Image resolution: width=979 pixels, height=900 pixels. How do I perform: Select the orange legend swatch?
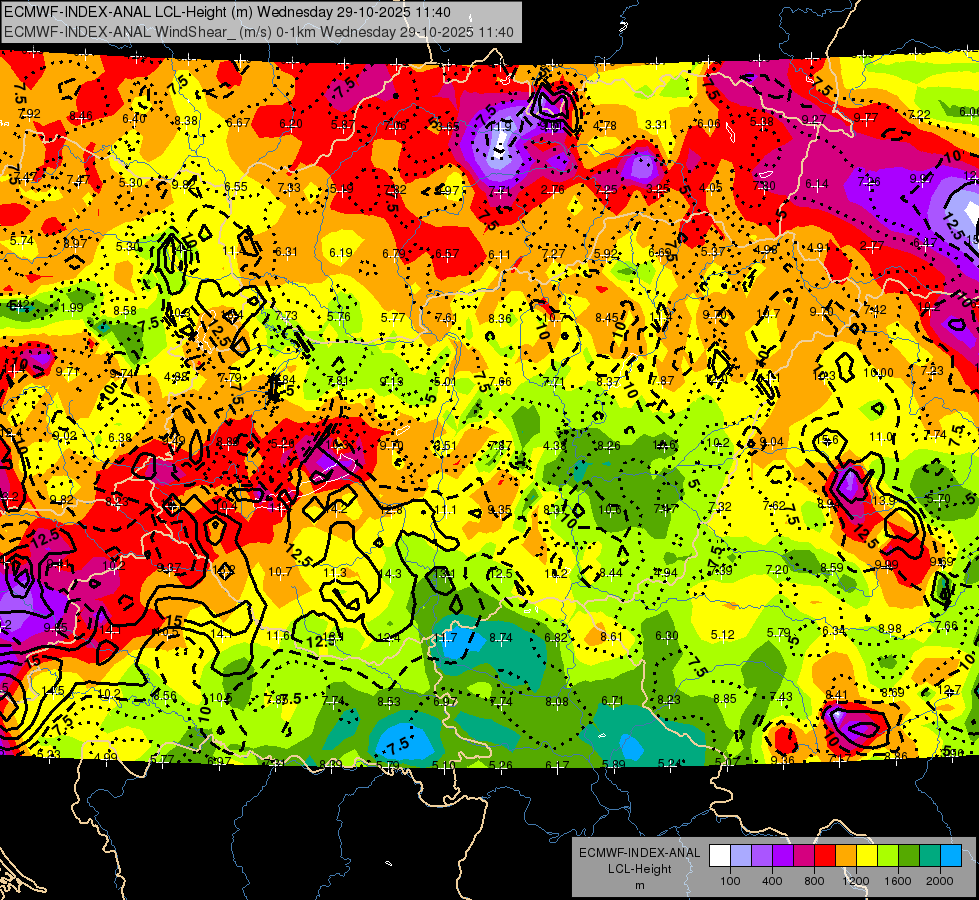pyautogui.click(x=845, y=856)
